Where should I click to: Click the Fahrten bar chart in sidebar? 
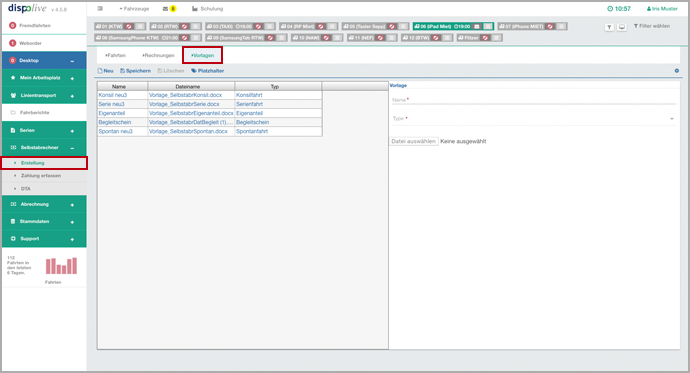pyautogui.click(x=61, y=266)
